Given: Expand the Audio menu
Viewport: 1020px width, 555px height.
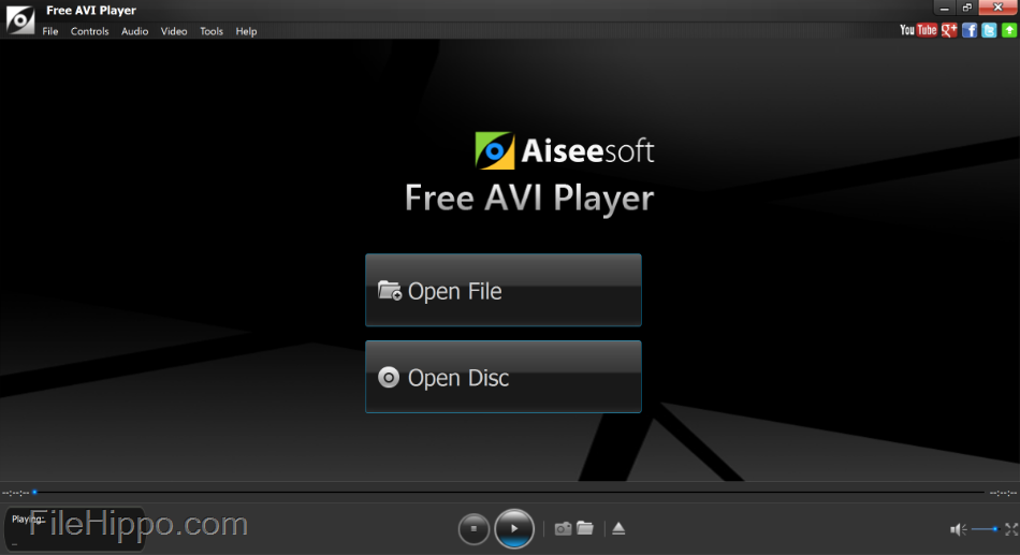Looking at the screenshot, I should click(x=135, y=31).
